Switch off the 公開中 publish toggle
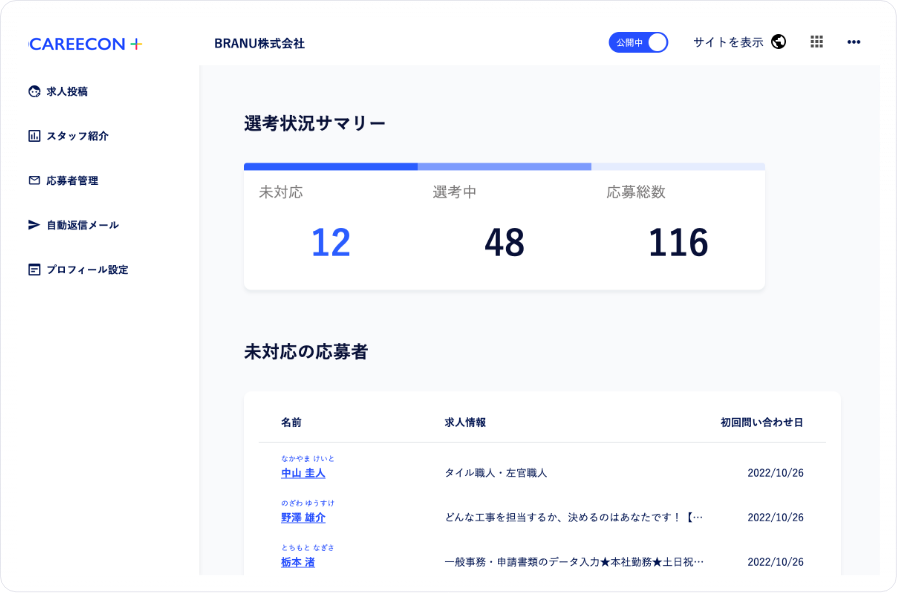 [639, 43]
